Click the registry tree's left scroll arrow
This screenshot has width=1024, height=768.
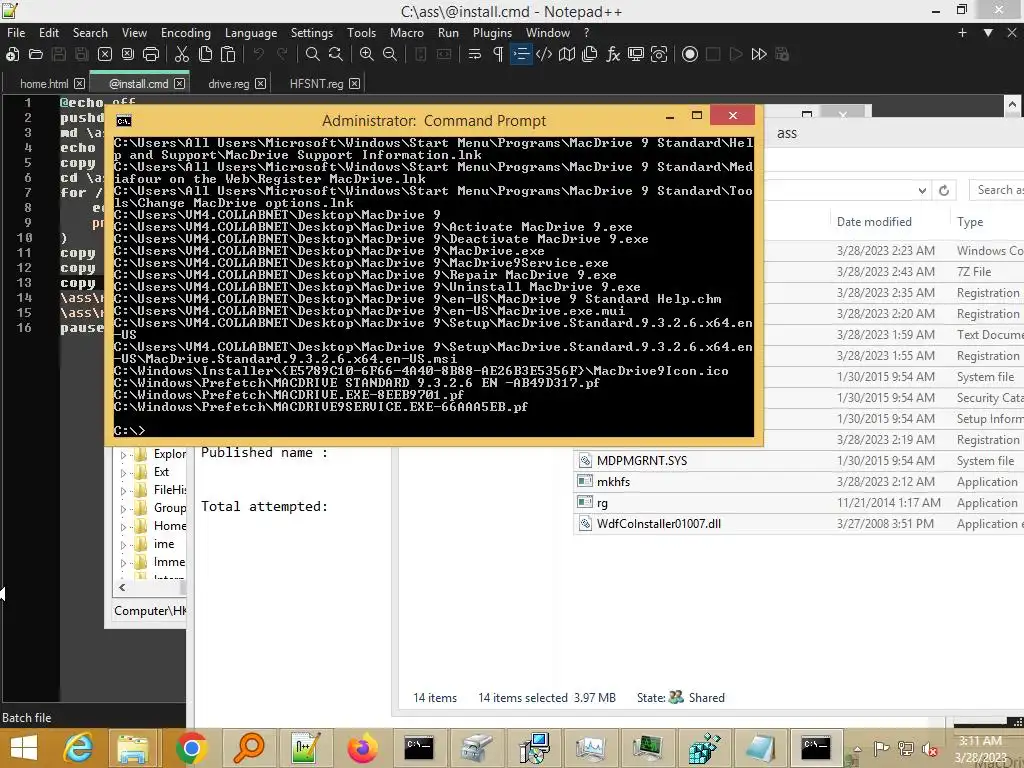(121, 588)
